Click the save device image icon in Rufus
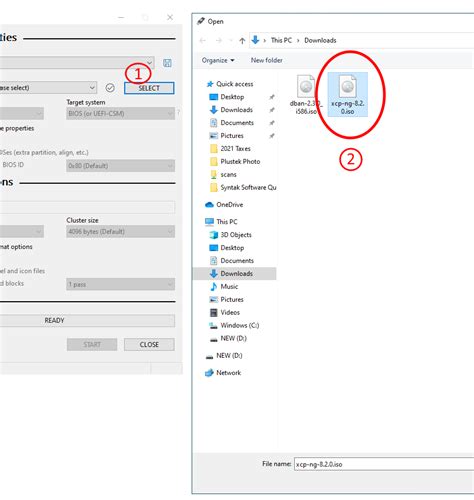The image size is (474, 500). [167, 63]
